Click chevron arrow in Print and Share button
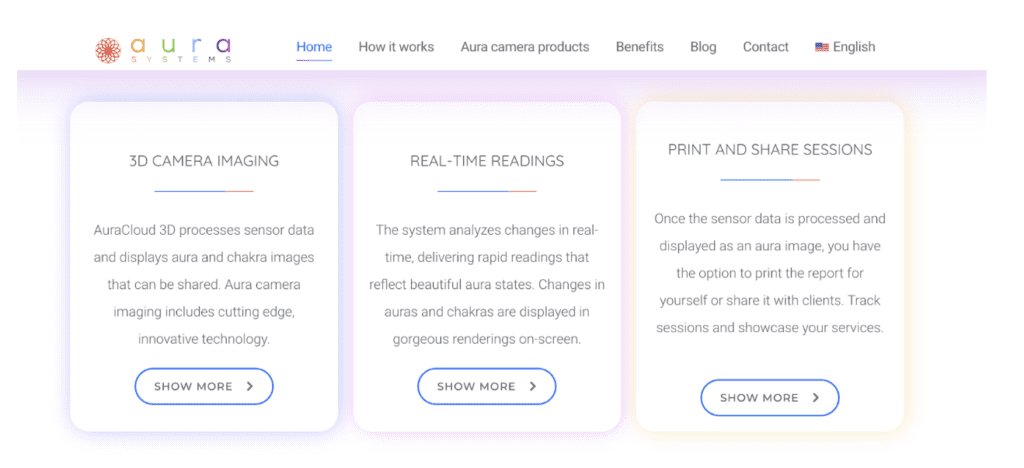Image resolution: width=1024 pixels, height=468 pixels. click(816, 397)
